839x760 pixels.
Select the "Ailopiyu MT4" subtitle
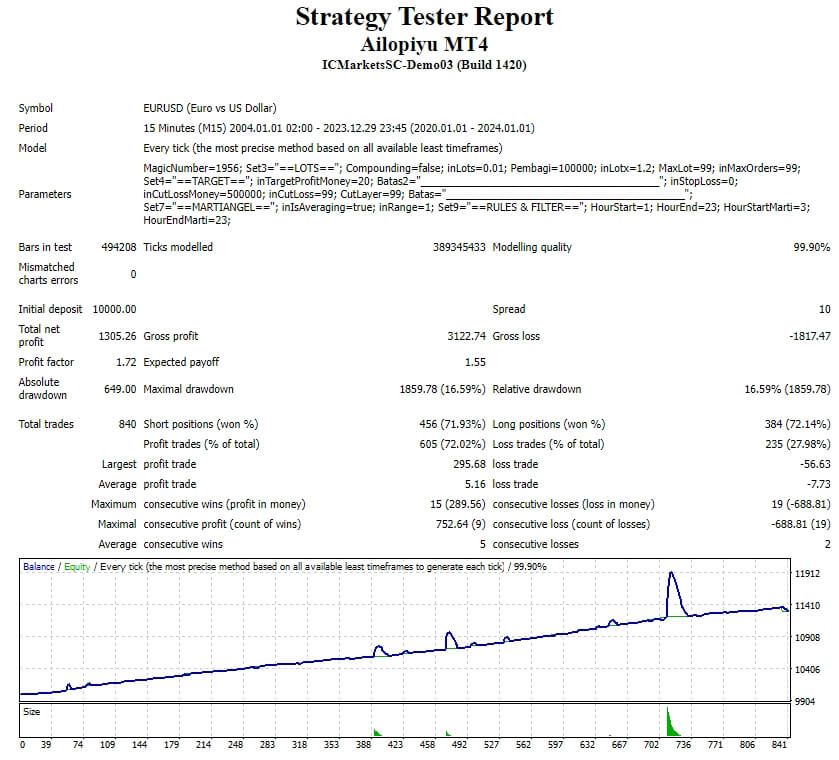point(424,44)
